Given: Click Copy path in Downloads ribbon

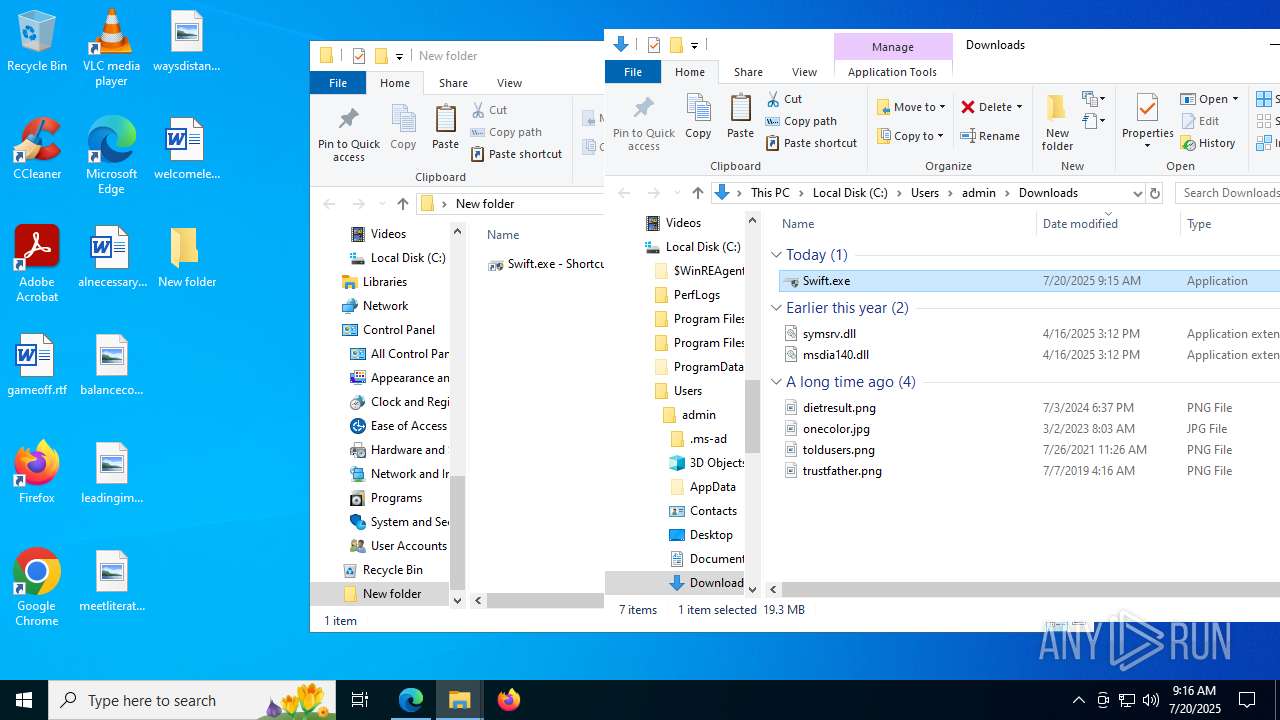Looking at the screenshot, I should click(x=801, y=121).
